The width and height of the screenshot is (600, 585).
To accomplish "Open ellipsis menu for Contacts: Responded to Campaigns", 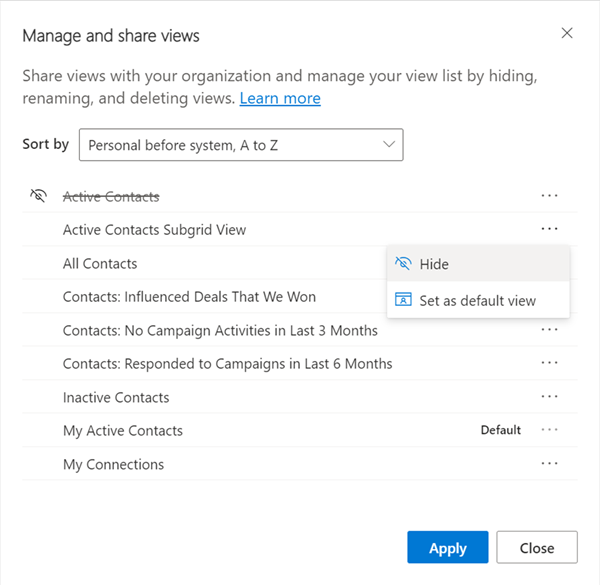I will [548, 363].
